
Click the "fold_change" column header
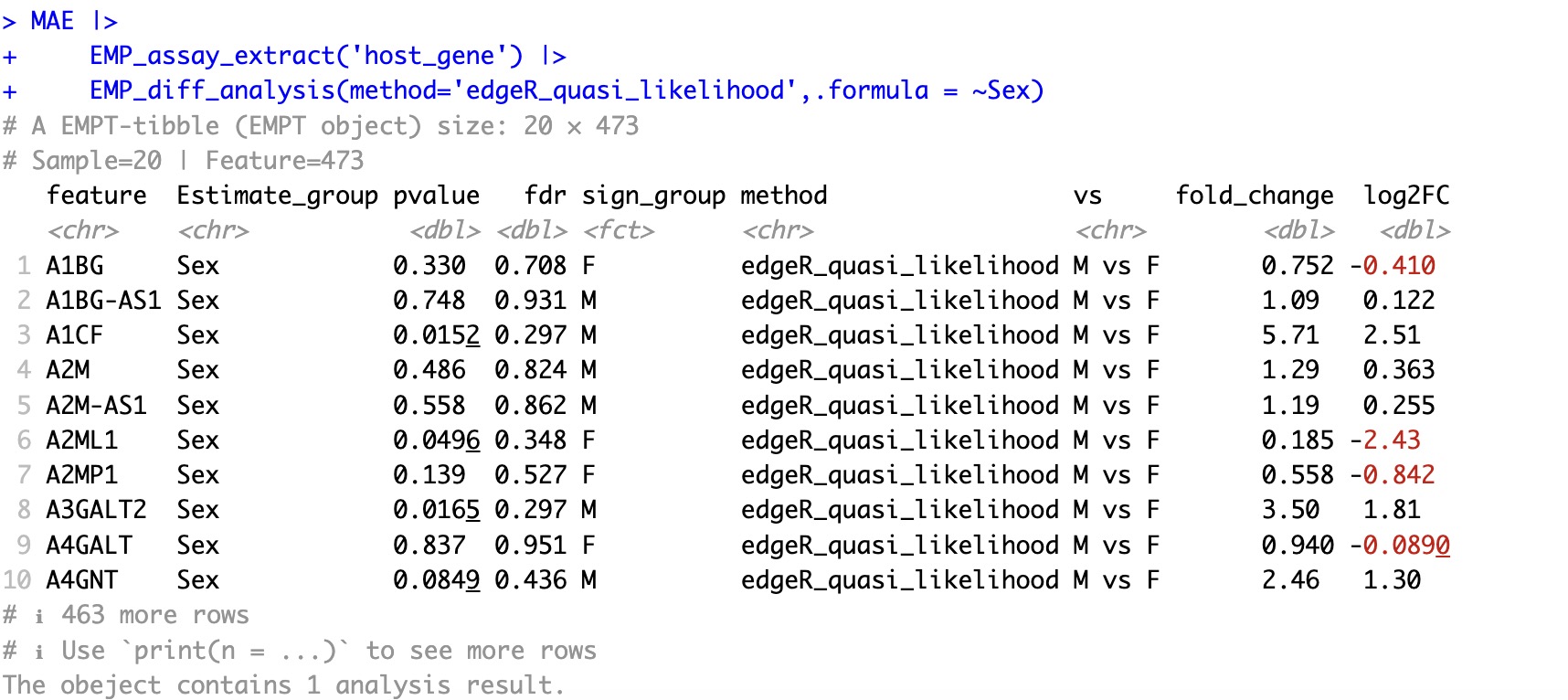1254,196
